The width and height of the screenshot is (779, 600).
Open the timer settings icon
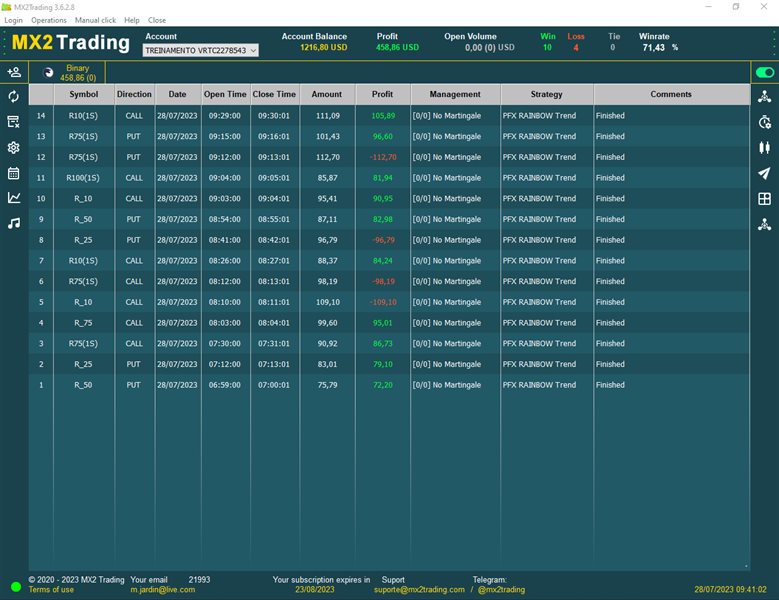[765, 122]
